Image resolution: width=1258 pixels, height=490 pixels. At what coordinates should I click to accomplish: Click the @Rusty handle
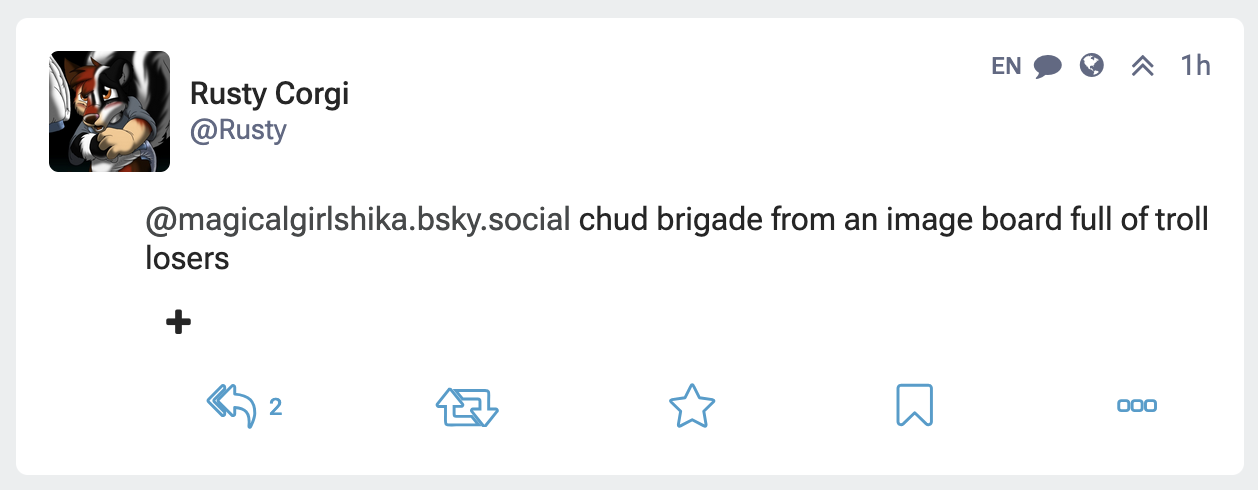pyautogui.click(x=238, y=131)
